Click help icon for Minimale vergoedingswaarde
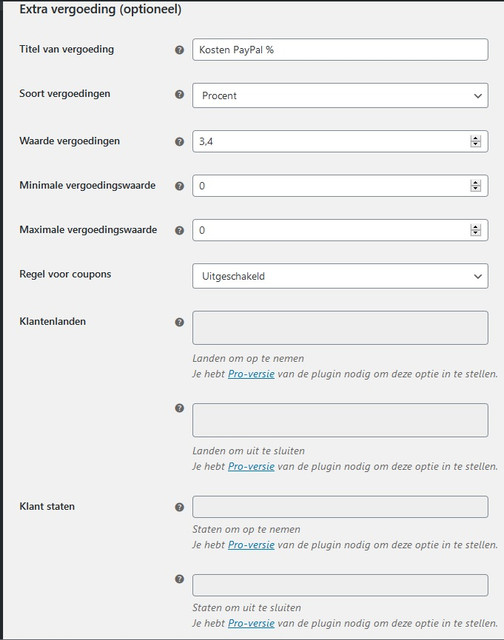 179,186
